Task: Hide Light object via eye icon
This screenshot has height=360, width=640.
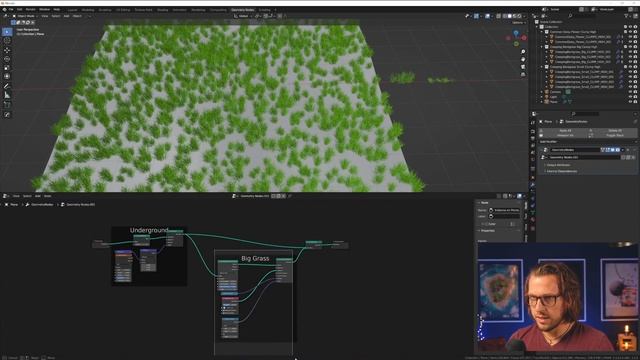Action: click(x=630, y=97)
